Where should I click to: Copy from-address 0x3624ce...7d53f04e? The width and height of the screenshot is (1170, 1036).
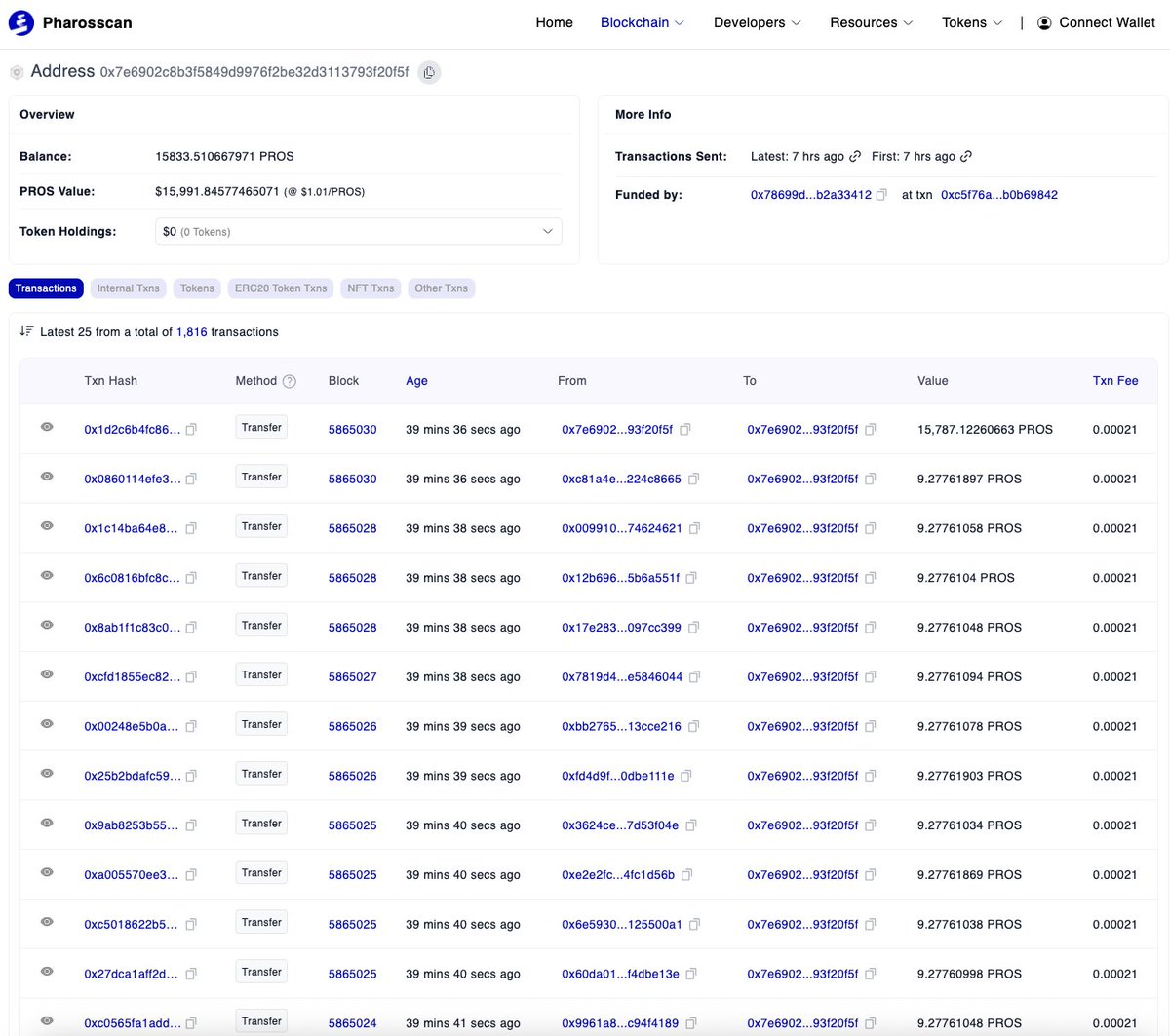point(690,825)
